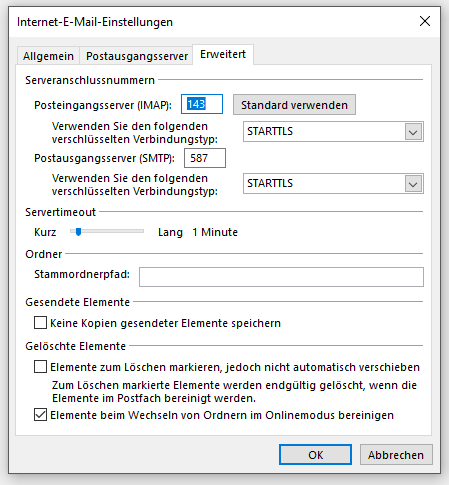449x485 pixels.
Task: Click the Abbrechen button
Action: pyautogui.click(x=396, y=455)
